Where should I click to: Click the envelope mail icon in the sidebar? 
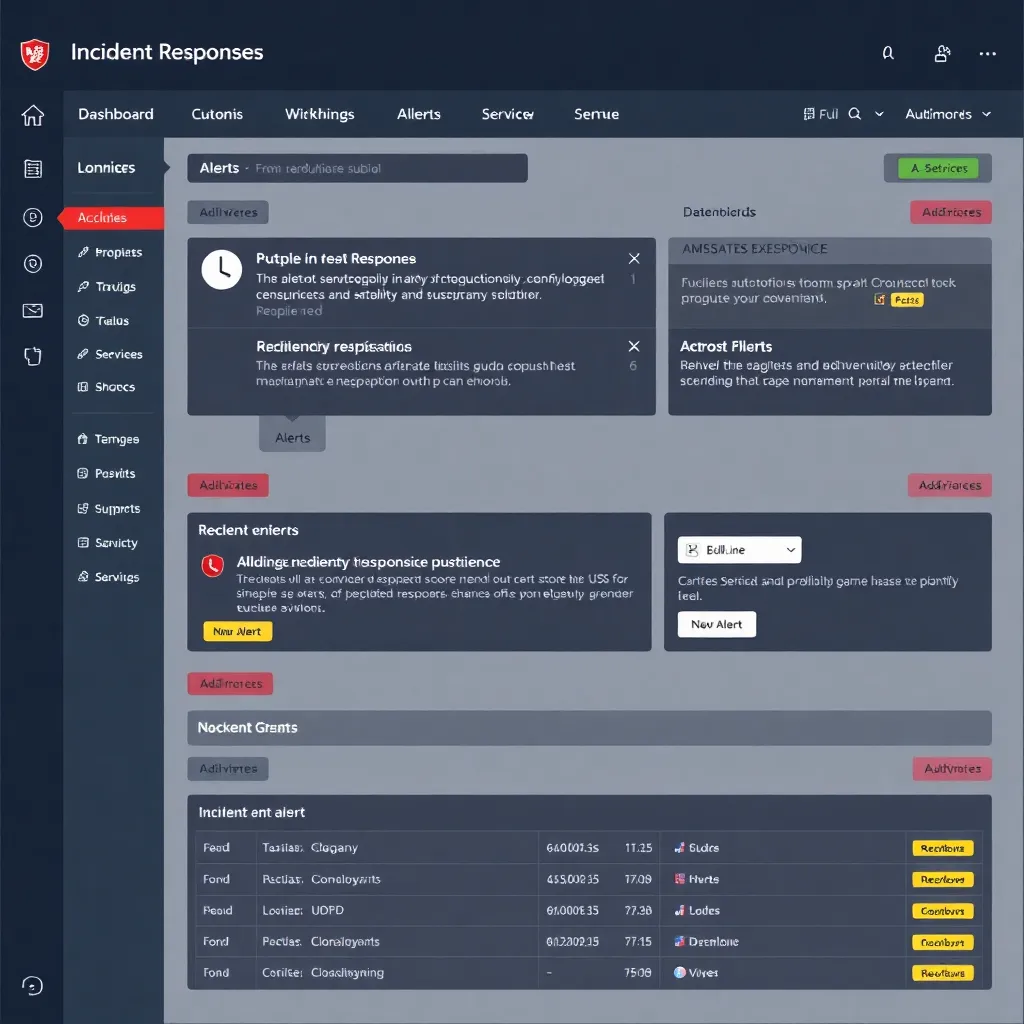point(32,310)
